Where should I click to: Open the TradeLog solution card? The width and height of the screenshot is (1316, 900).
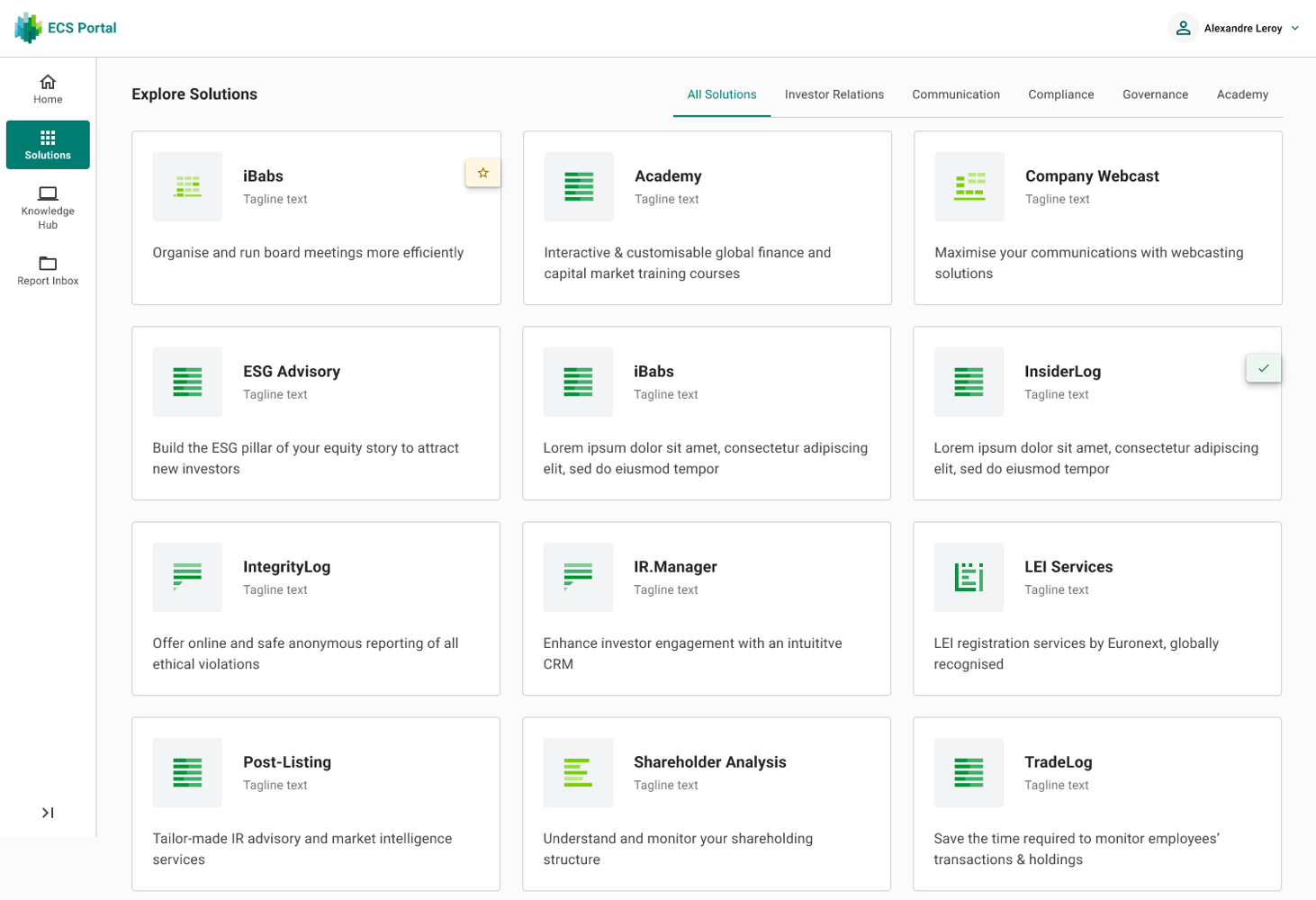(x=1096, y=804)
